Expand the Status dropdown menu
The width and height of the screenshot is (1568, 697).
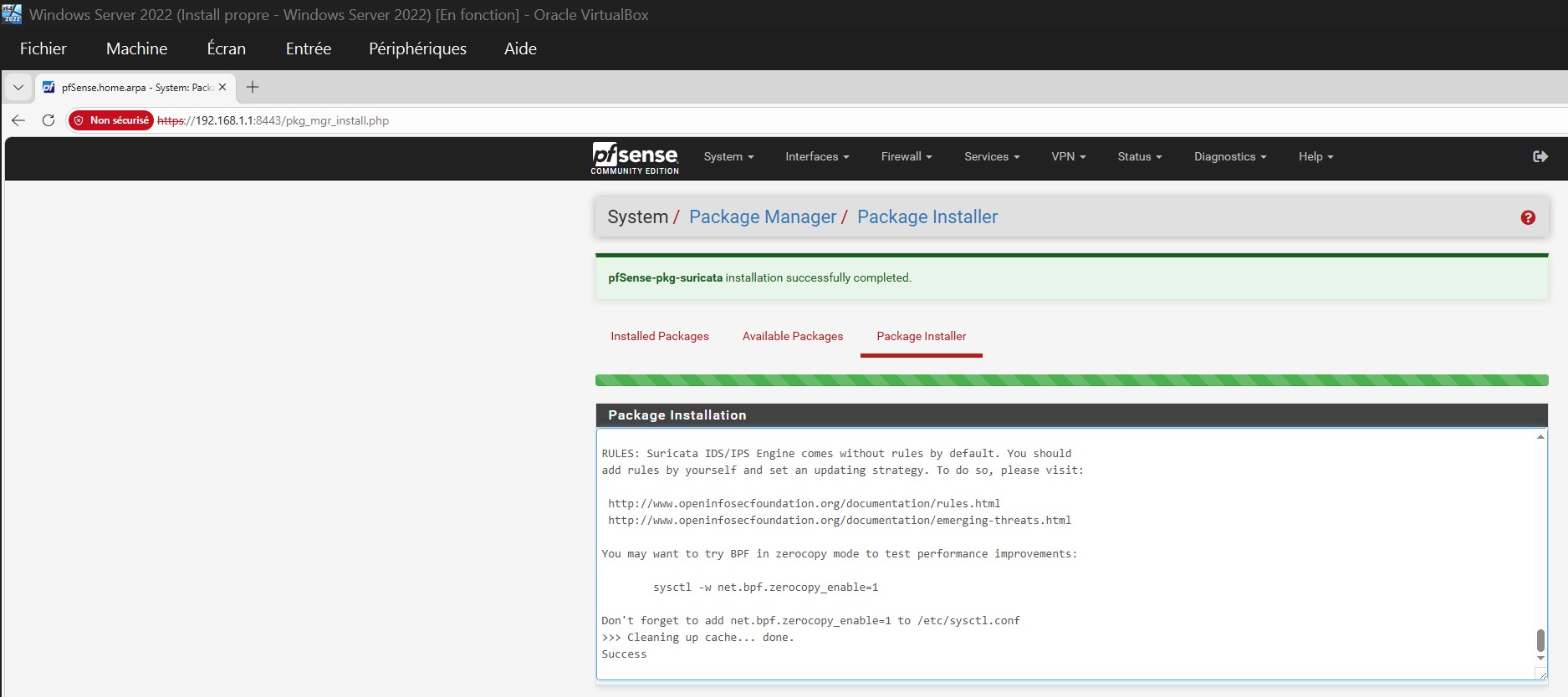coord(1140,156)
